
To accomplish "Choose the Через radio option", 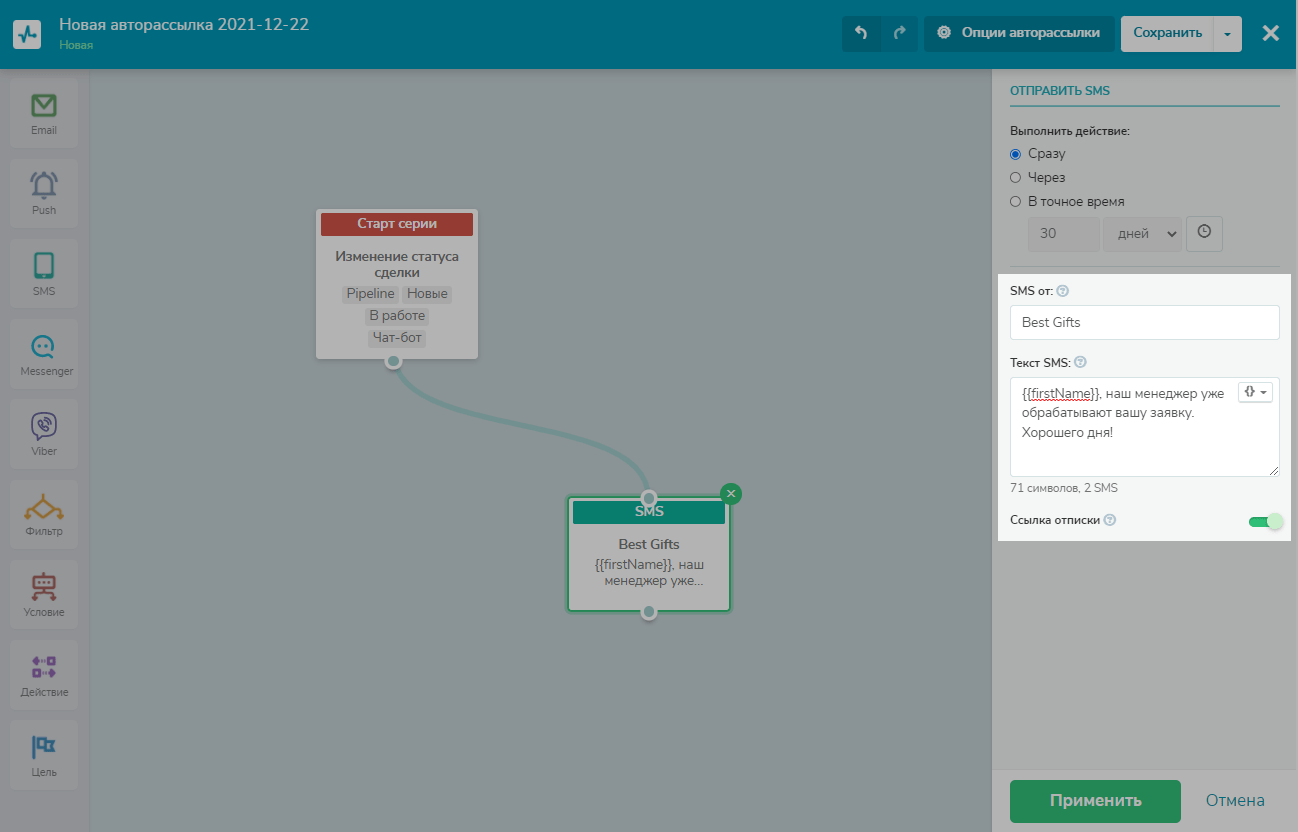I will [1016, 178].
